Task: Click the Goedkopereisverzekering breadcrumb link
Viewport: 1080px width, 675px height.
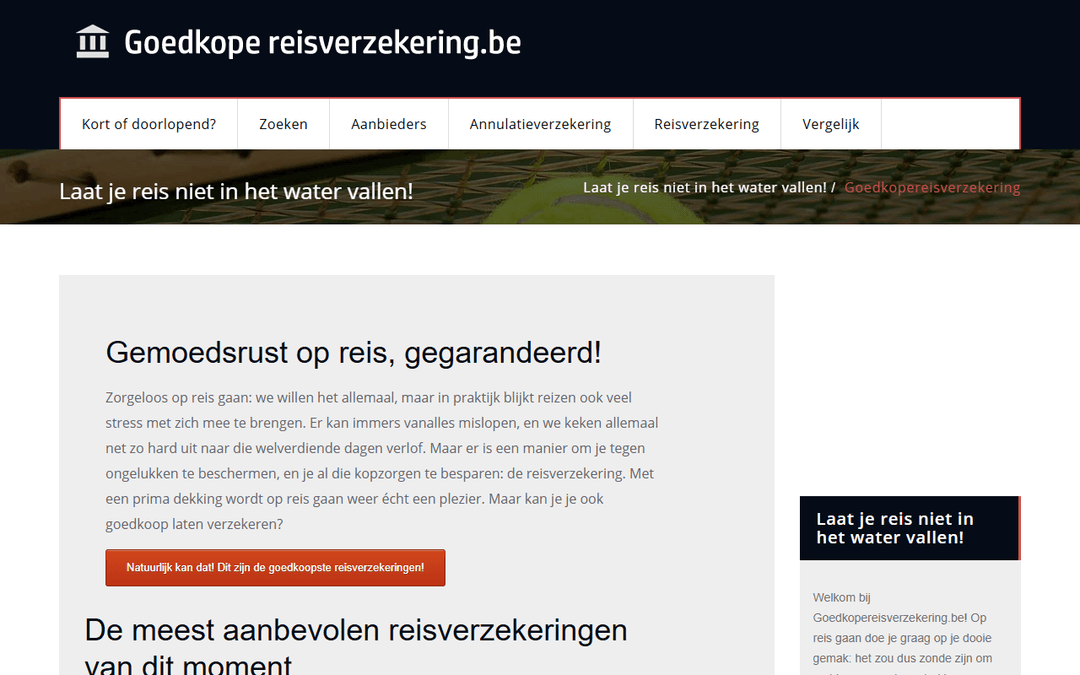Action: click(x=932, y=187)
